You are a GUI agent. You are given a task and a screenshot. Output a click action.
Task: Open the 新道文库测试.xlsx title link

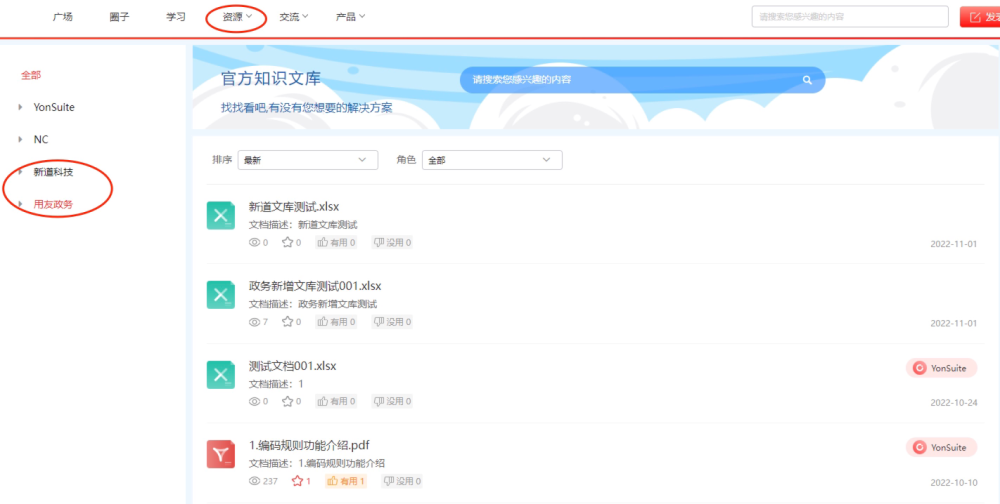pos(294,206)
